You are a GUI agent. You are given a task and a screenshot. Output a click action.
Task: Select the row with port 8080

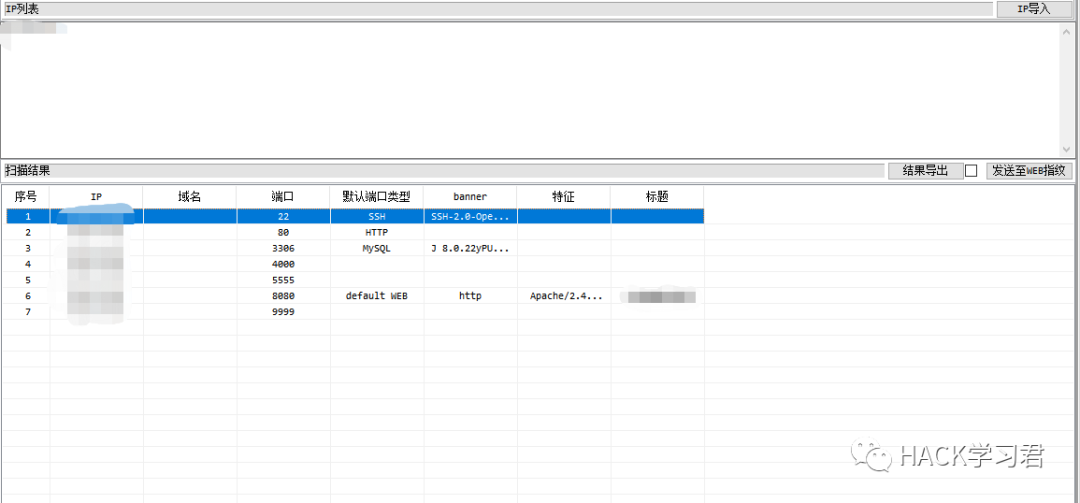[355, 296]
